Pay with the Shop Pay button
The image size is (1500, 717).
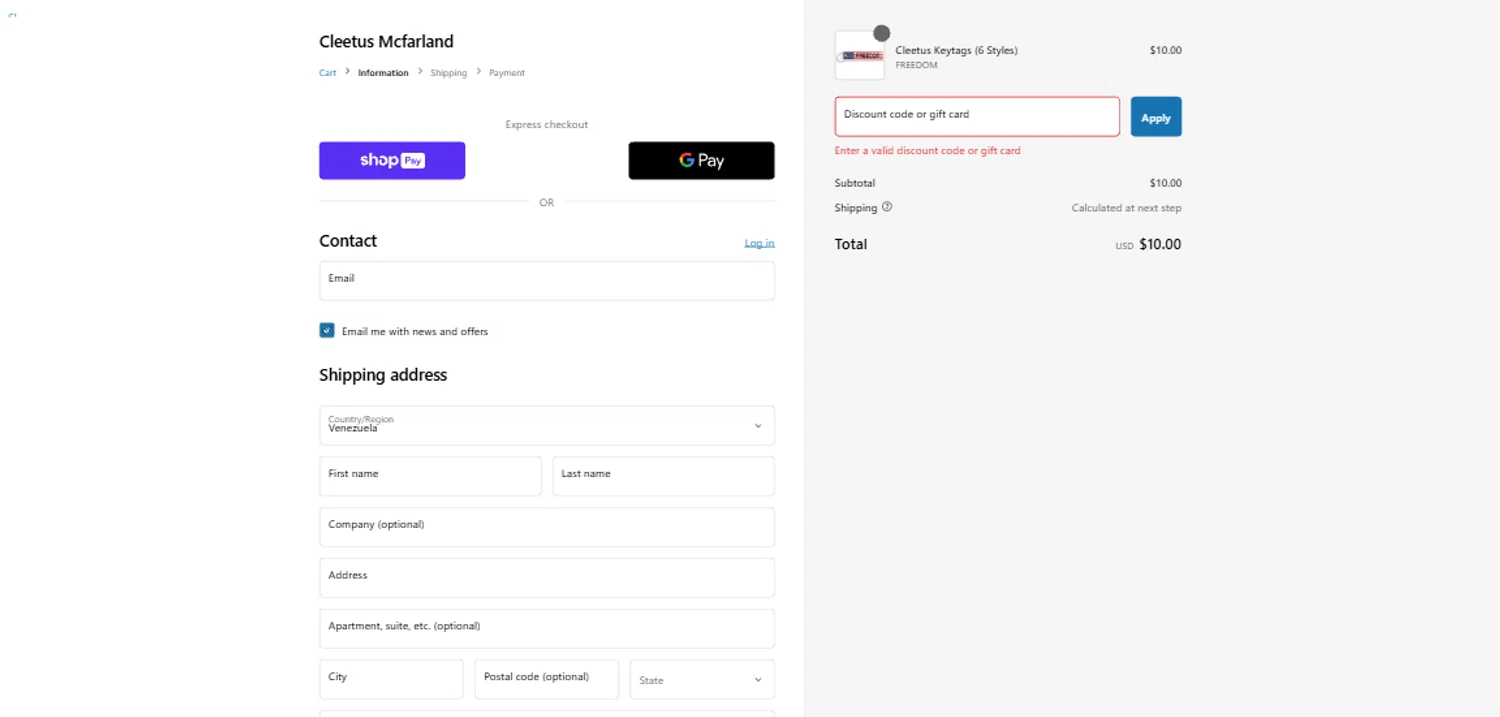coord(392,160)
